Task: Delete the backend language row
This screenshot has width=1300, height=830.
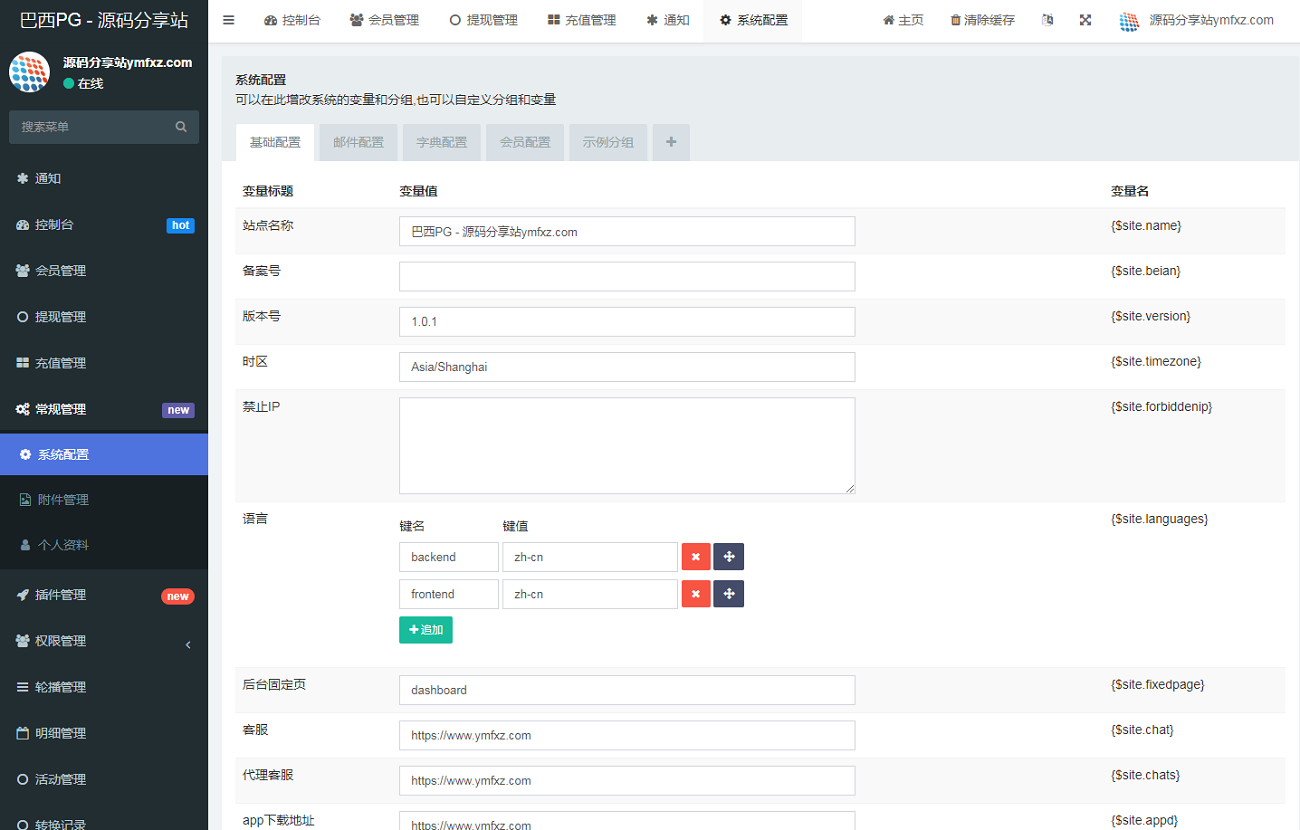Action: coord(695,557)
